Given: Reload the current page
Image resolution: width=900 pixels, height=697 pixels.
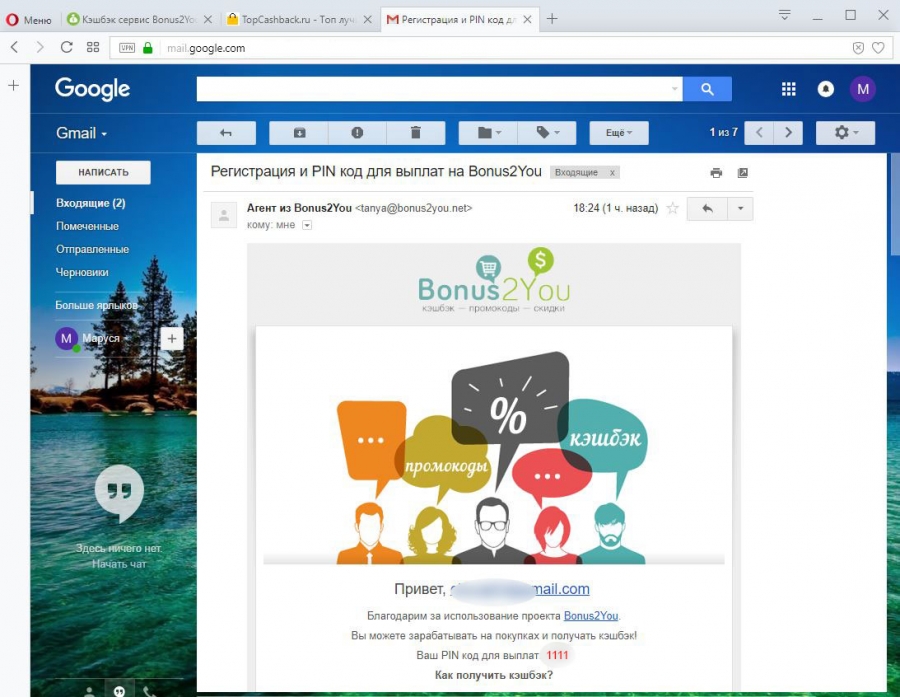Looking at the screenshot, I should coord(67,48).
